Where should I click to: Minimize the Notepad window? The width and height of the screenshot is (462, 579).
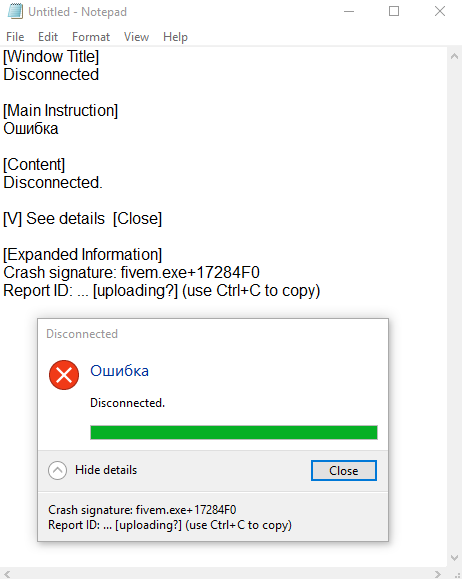pos(349,11)
